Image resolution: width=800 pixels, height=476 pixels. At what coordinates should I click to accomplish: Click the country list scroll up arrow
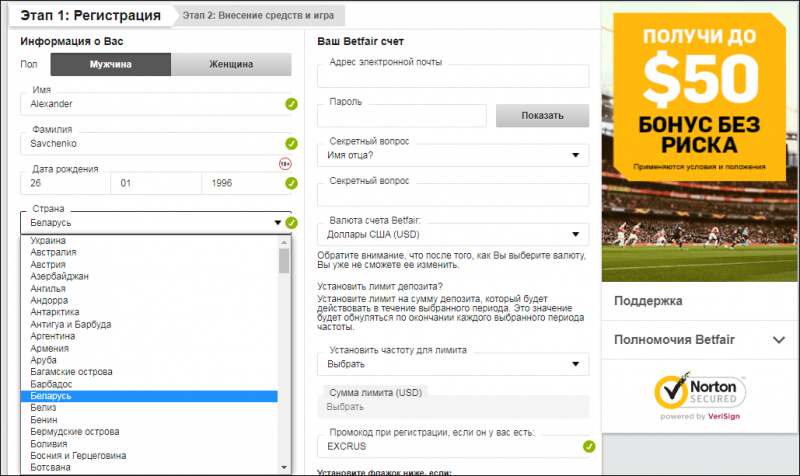coord(284,242)
